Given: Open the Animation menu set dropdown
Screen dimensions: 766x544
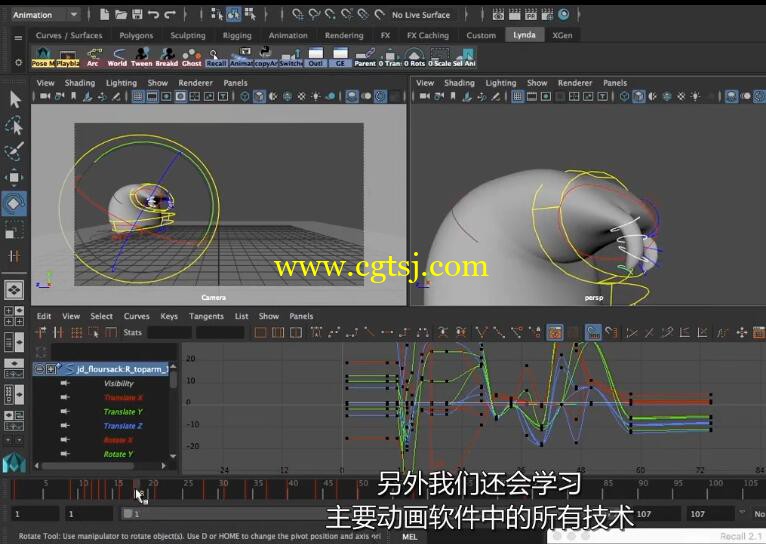Looking at the screenshot, I should [46, 15].
